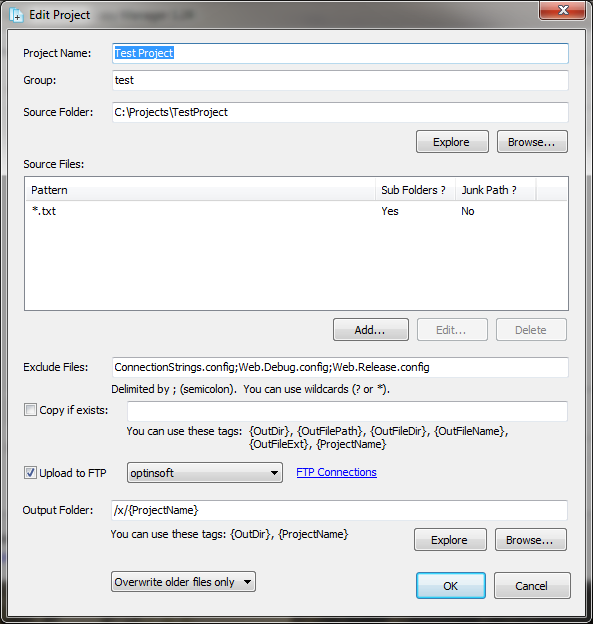Click into the Group field

pos(340,80)
